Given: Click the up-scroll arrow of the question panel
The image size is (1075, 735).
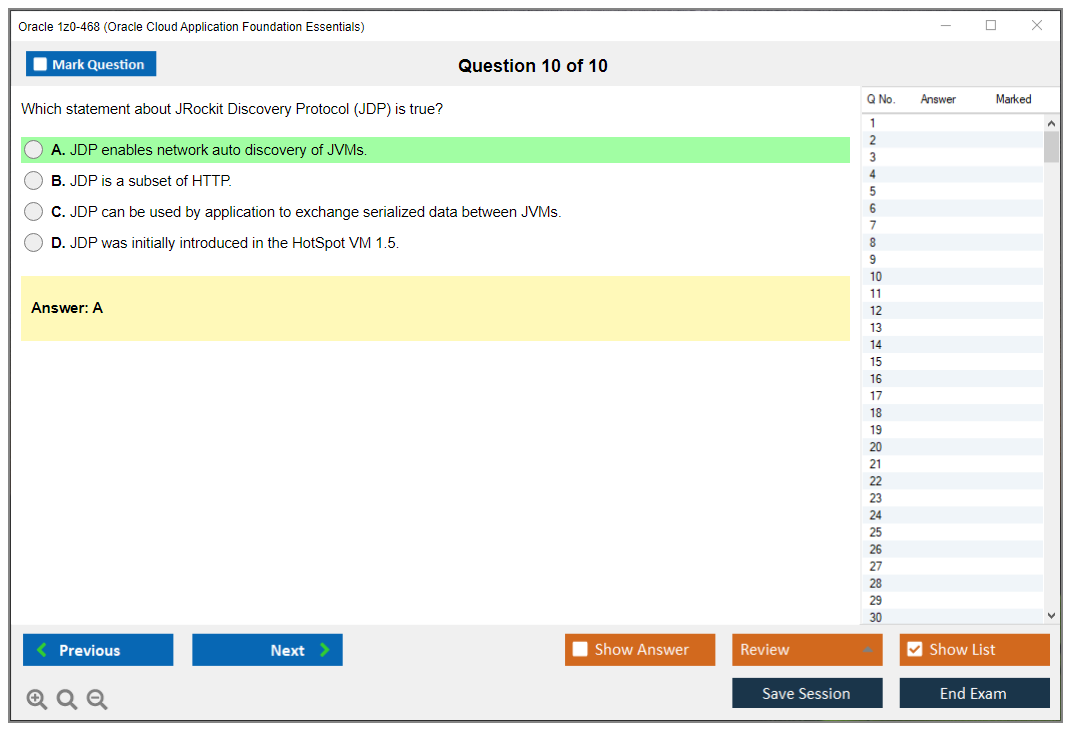Looking at the screenshot, I should pyautogui.click(x=1051, y=121).
